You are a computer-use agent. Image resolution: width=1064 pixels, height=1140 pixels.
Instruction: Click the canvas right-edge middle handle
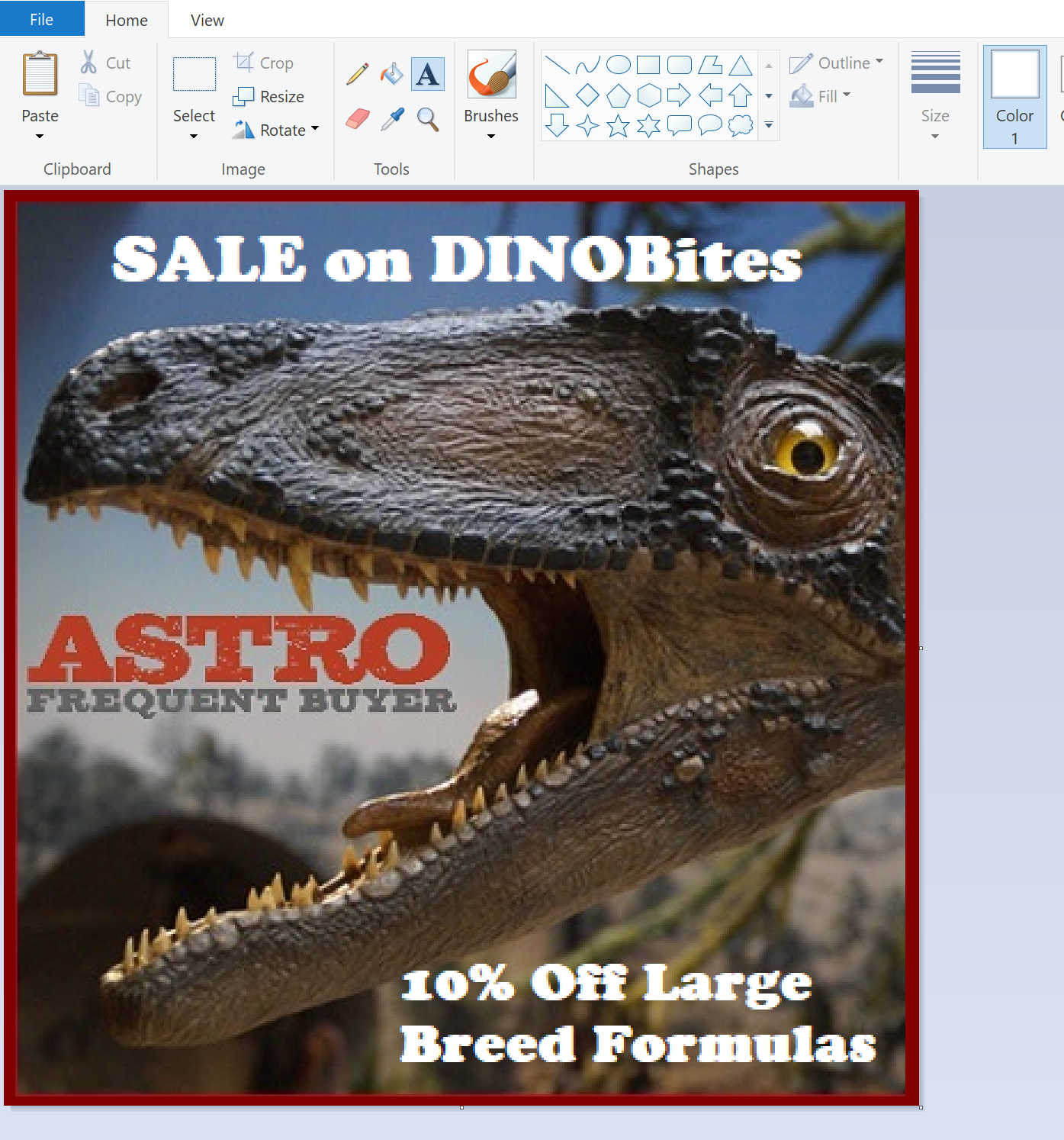(921, 648)
